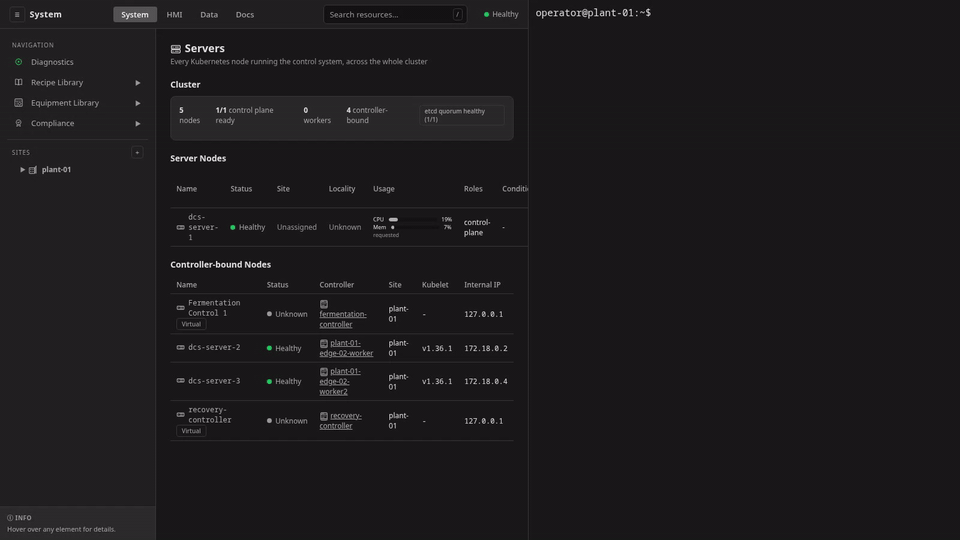Switch to the Data tab
Screen dimensions: 960x540
(209, 15)
